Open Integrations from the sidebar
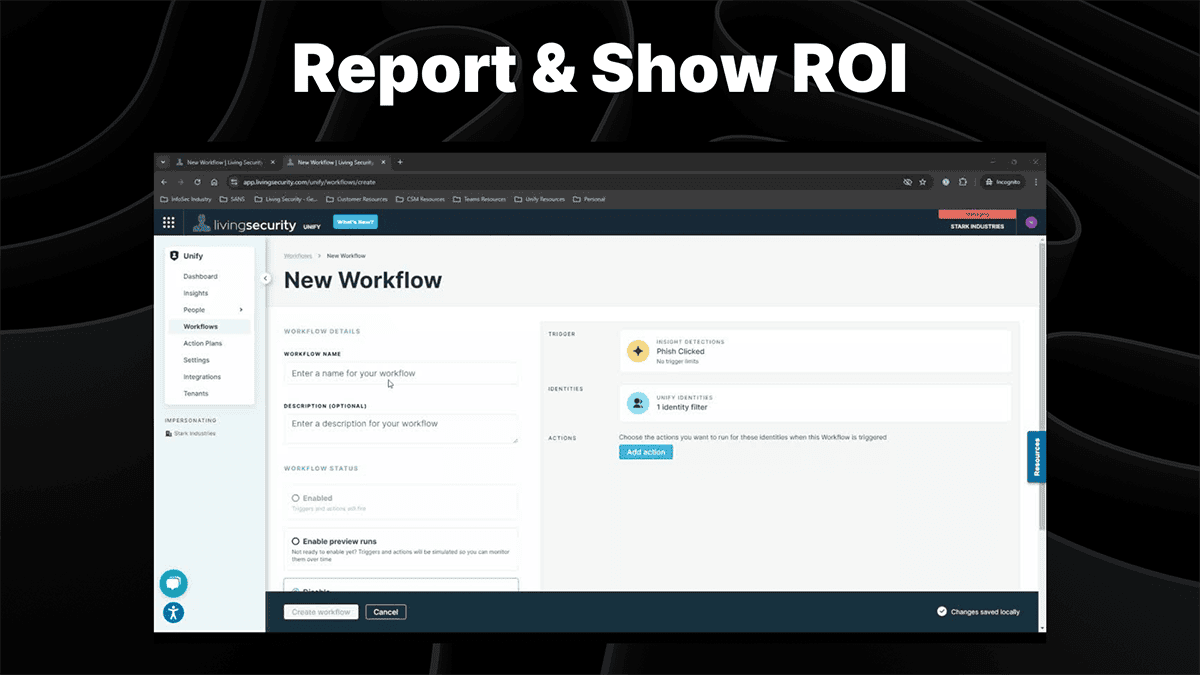Screen dimensions: 1200x675 (202, 377)
